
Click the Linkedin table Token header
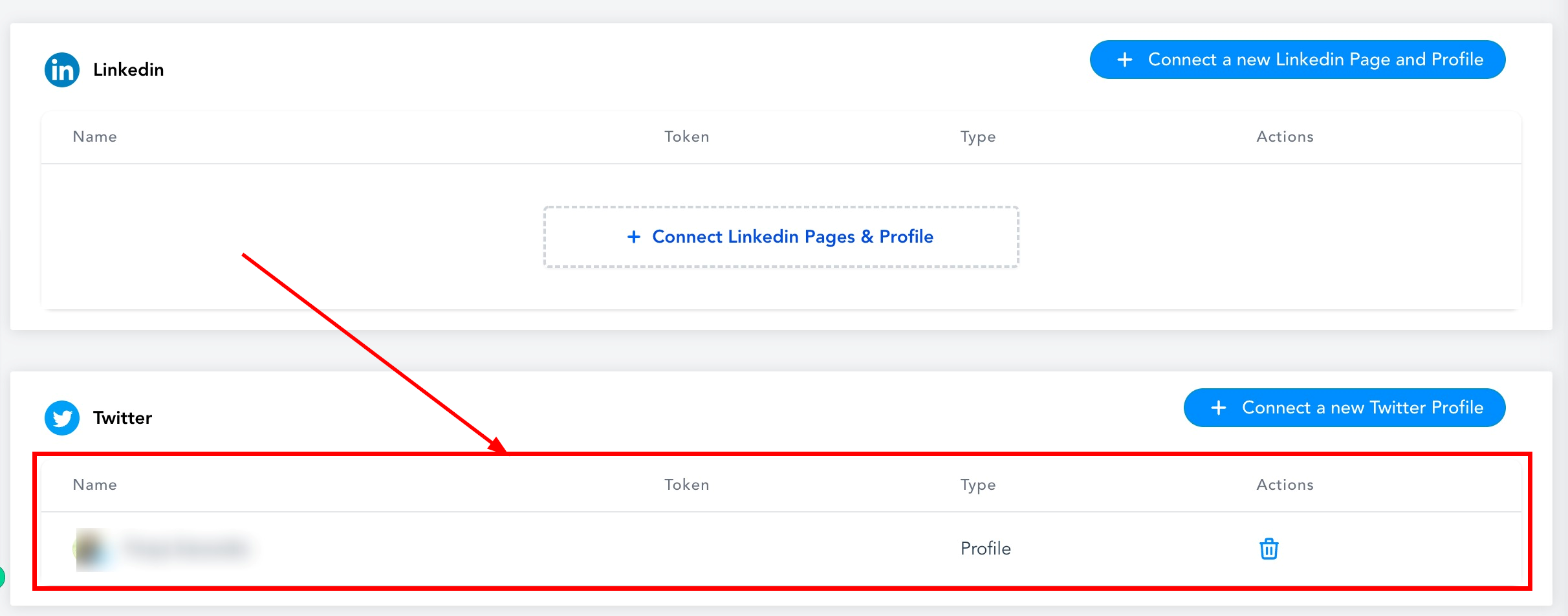click(x=687, y=137)
